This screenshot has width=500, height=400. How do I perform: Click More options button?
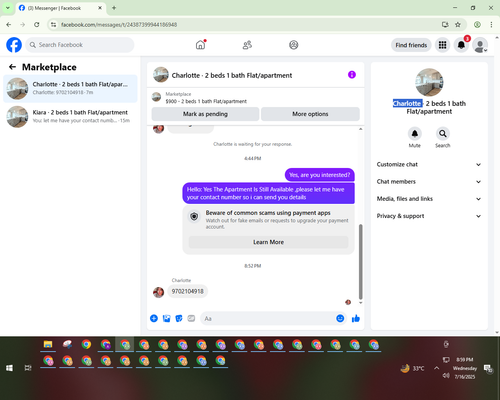coord(310,114)
